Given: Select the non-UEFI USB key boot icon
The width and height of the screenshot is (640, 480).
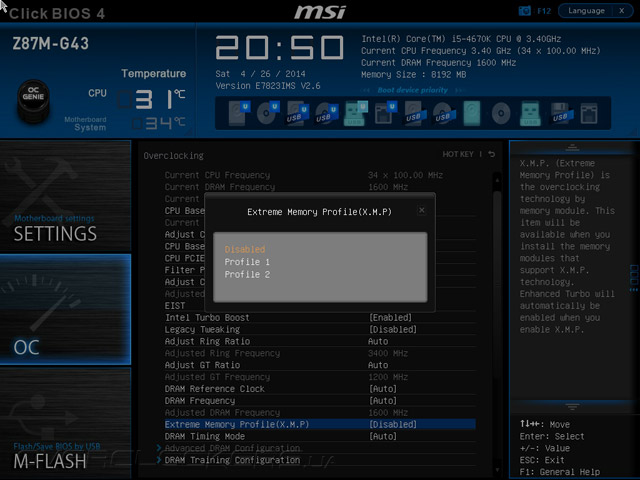Looking at the screenshot, I should (x=530, y=113).
